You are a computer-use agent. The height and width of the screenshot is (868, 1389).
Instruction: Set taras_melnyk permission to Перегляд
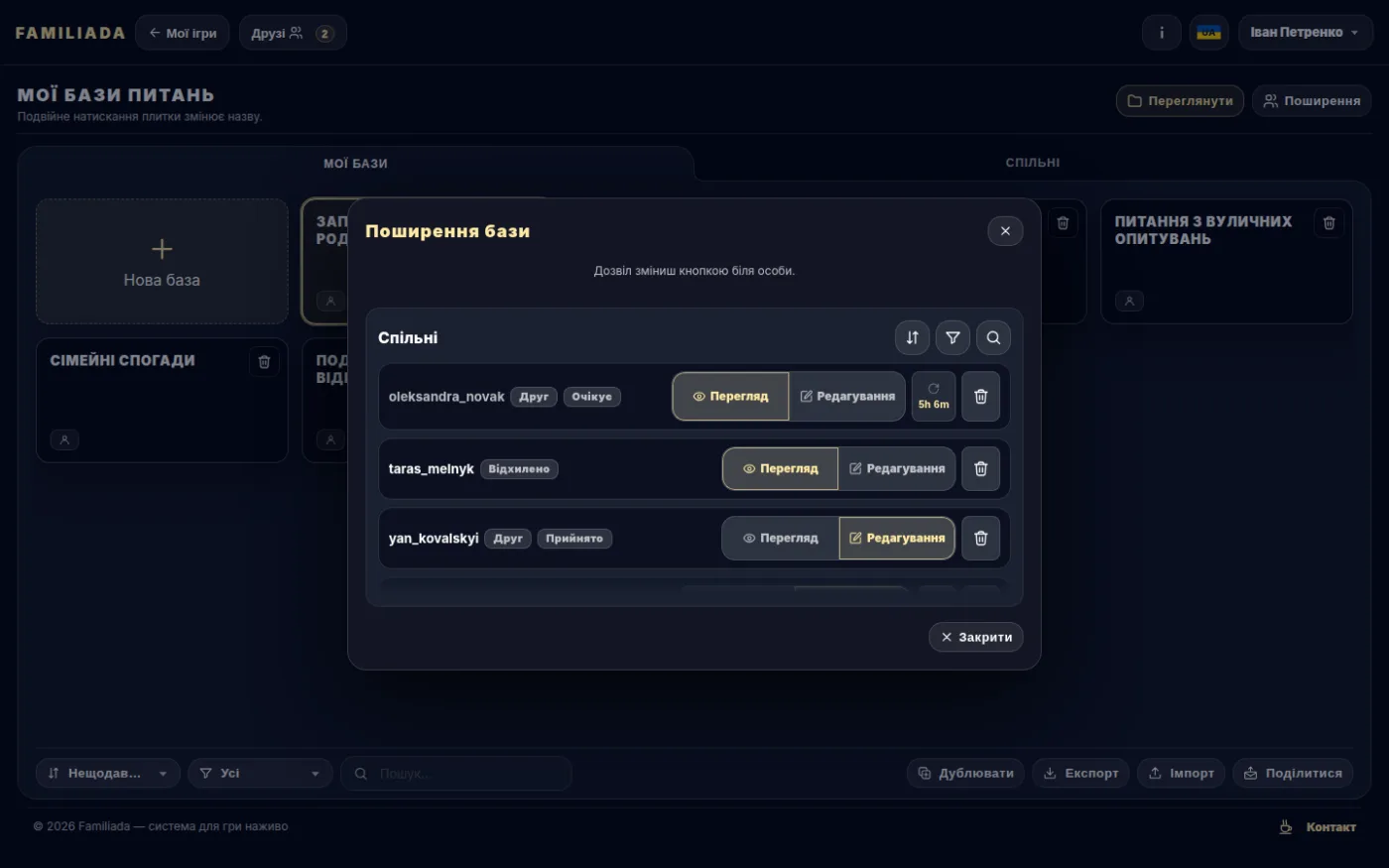(x=781, y=468)
